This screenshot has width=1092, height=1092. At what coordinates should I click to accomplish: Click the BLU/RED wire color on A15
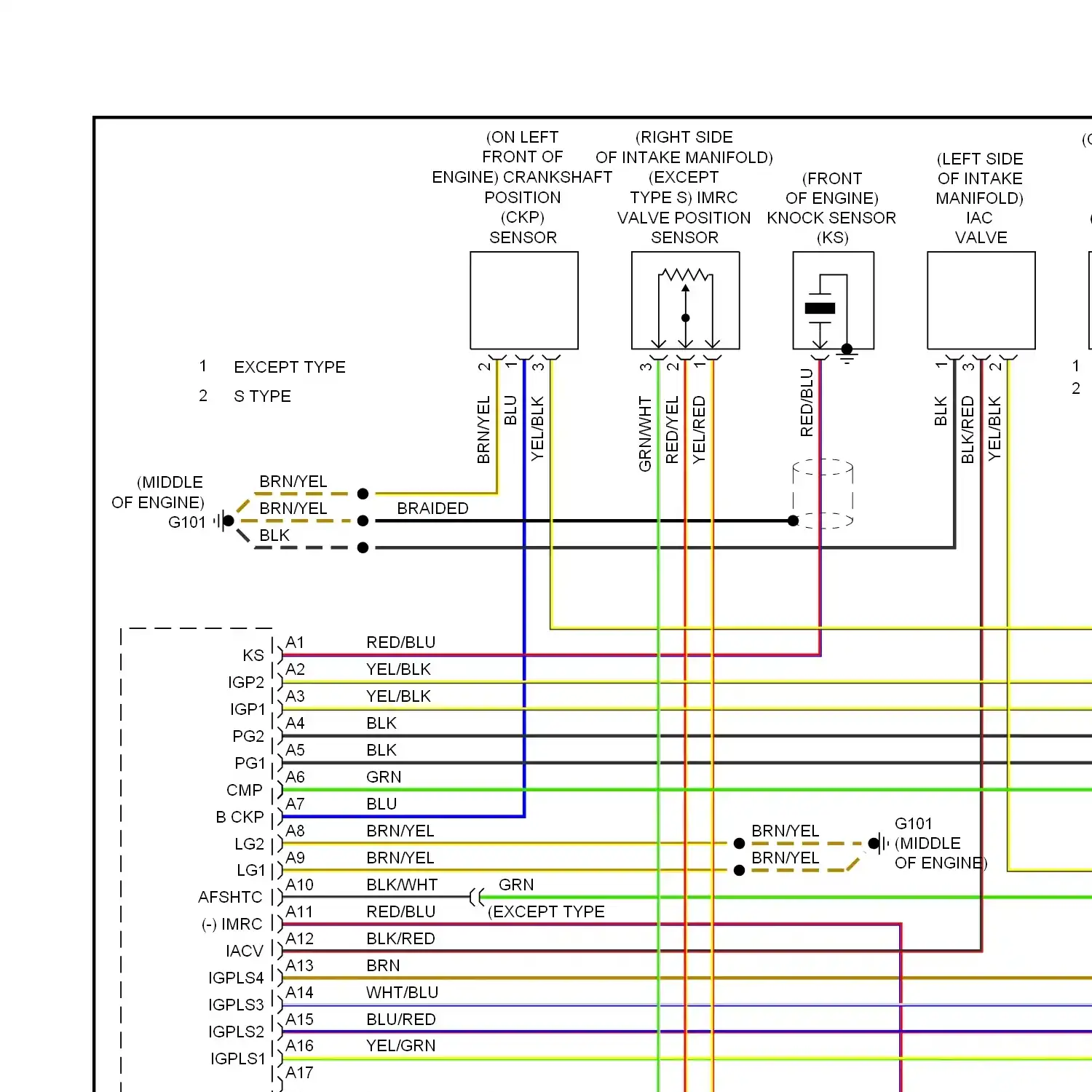click(401, 1019)
